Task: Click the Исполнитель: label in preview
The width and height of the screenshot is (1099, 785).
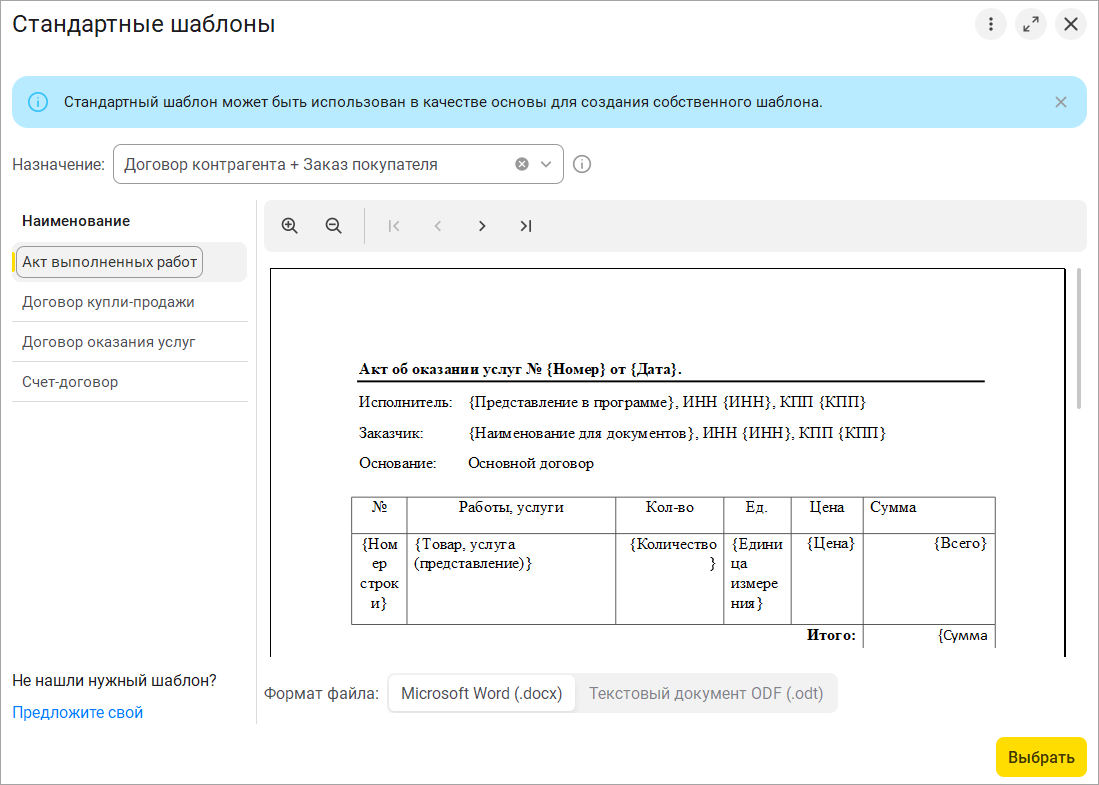Action: [405, 402]
